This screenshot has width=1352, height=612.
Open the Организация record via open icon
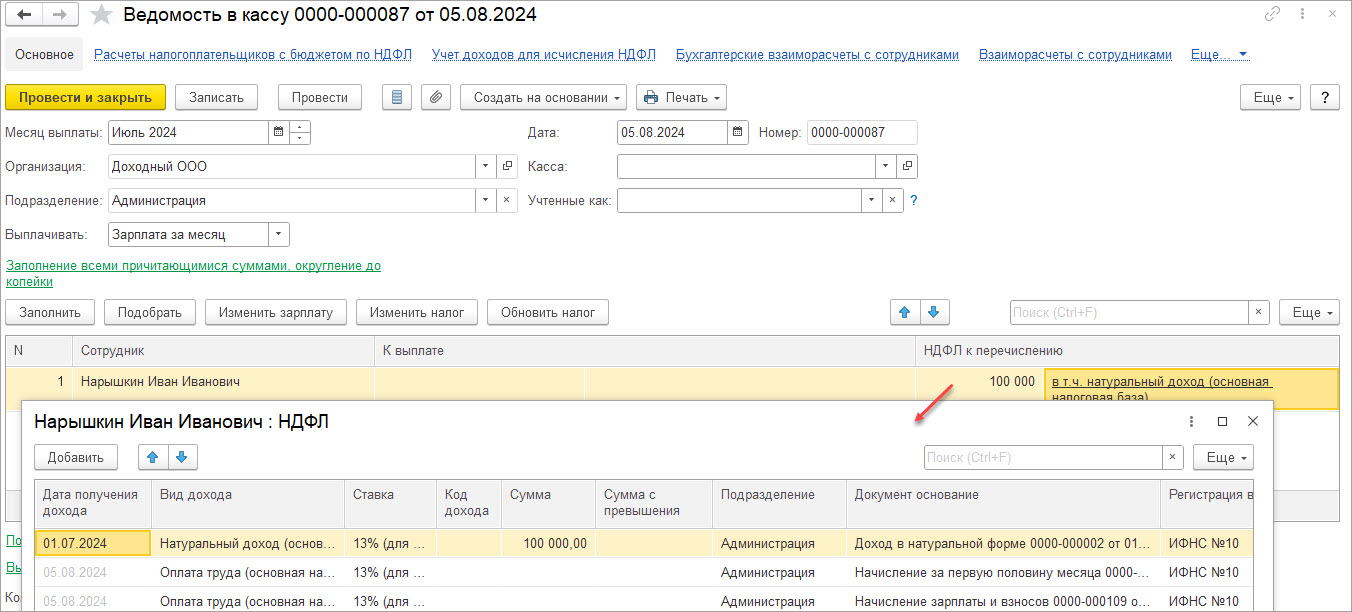click(506, 166)
